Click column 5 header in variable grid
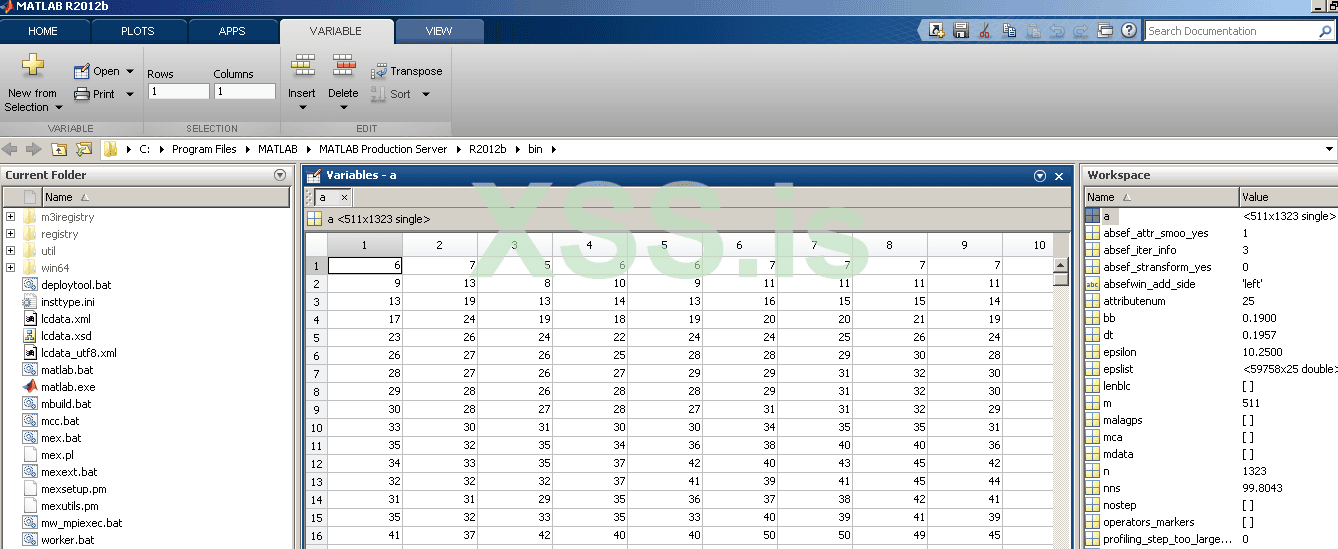Viewport: 1338px width, 549px height. click(664, 245)
